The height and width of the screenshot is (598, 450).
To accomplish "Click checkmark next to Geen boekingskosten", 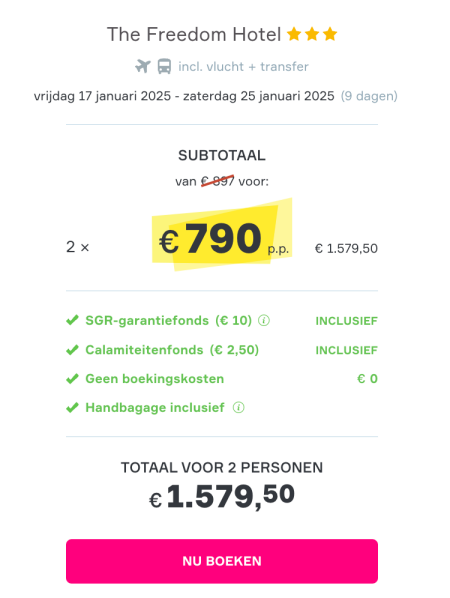I will [x=72, y=379].
